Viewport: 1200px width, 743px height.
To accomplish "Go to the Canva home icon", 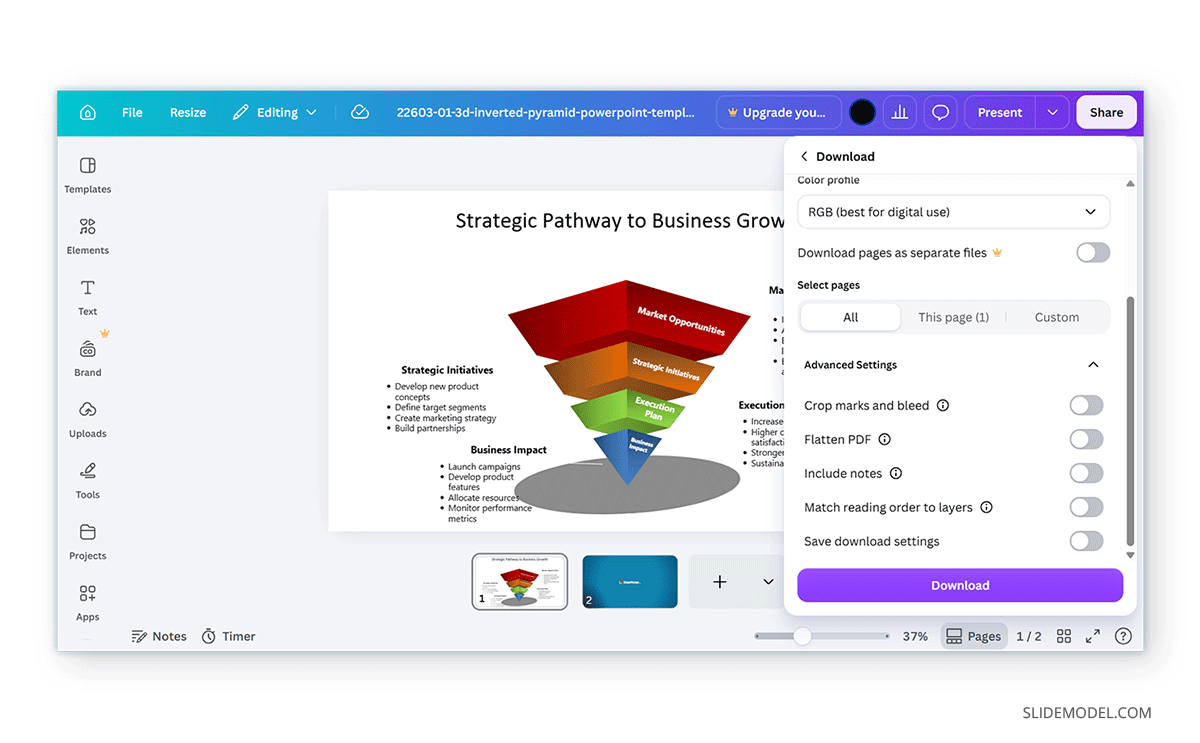I will [88, 113].
